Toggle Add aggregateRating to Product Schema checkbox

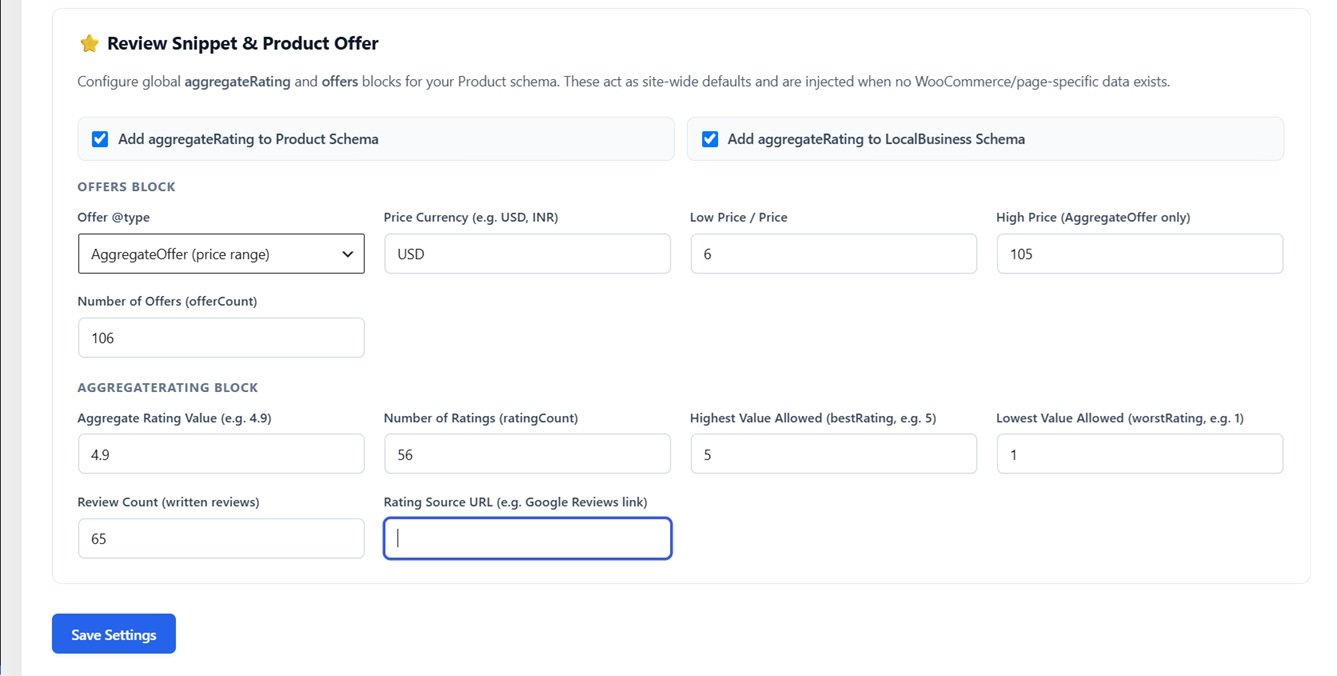tap(100, 139)
